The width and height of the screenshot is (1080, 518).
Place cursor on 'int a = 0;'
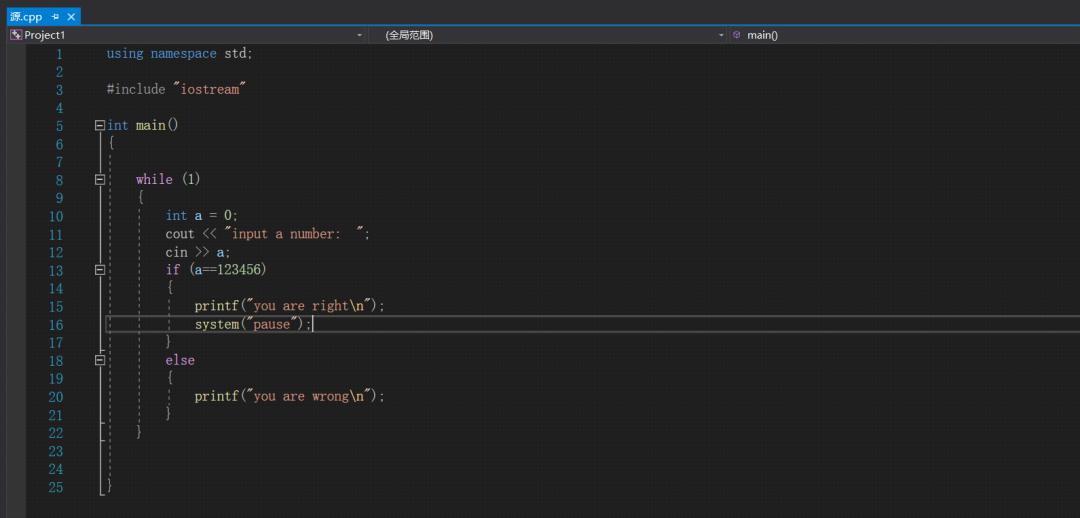pos(202,216)
